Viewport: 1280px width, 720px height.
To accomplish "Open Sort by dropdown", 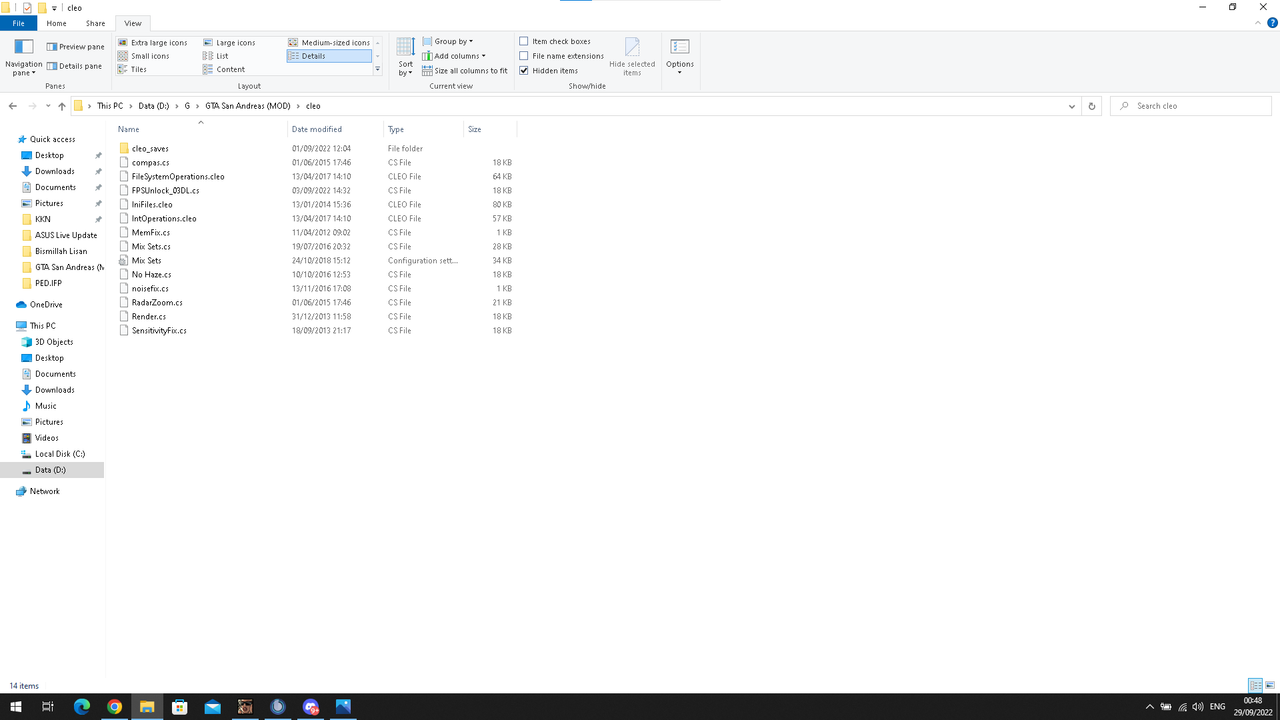I will click(x=405, y=58).
